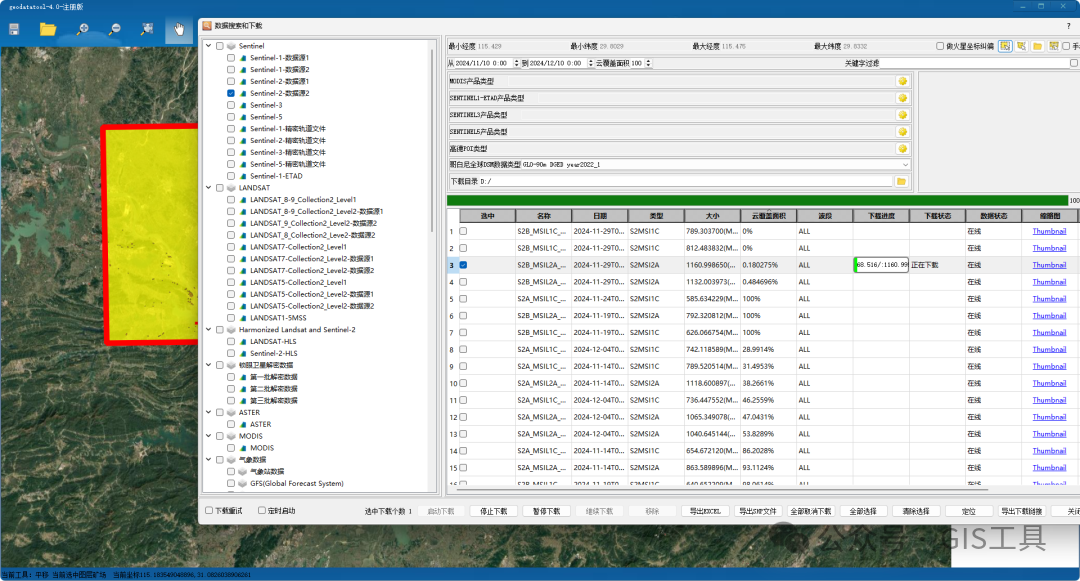Select the zoom out magnifier tool
The image size is (1080, 581).
[114, 29]
